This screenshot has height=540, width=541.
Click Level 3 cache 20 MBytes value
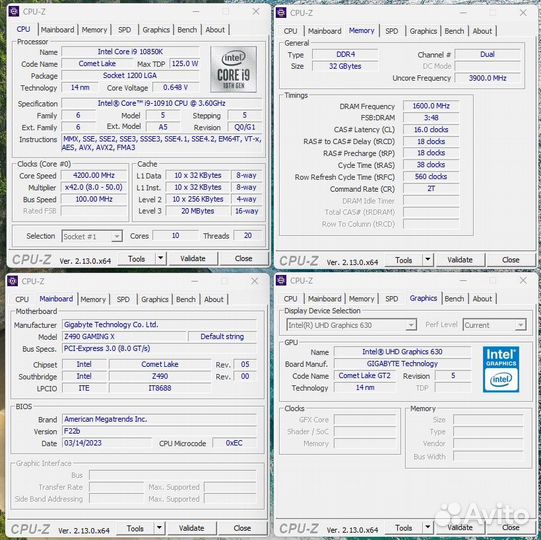tap(198, 211)
